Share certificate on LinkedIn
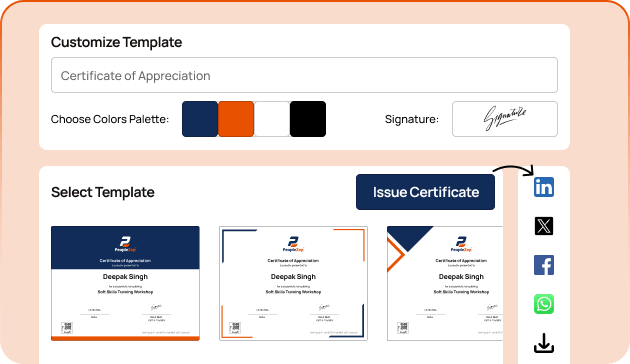Viewport: 630px width, 364px height. point(544,187)
